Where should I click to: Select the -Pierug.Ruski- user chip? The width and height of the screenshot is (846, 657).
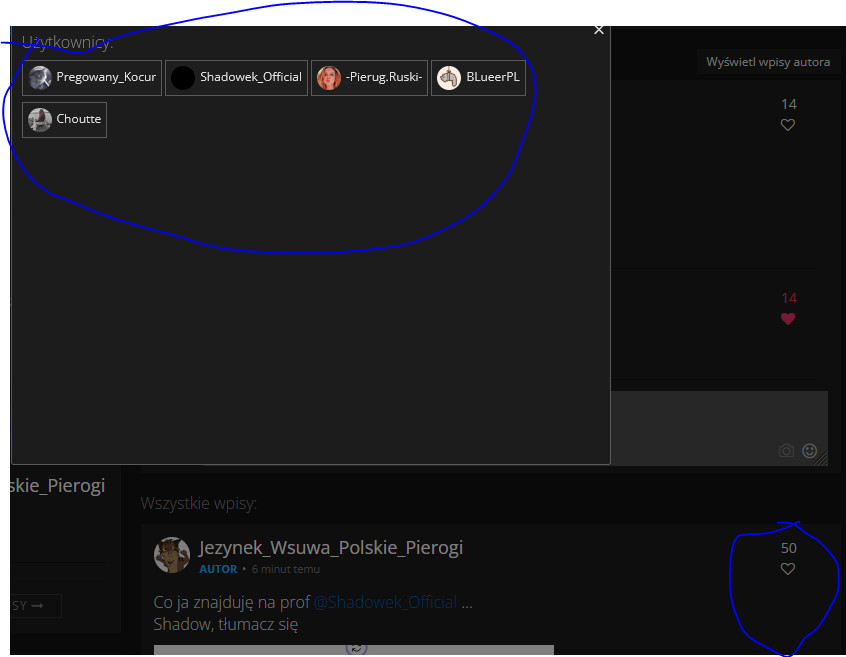click(369, 77)
